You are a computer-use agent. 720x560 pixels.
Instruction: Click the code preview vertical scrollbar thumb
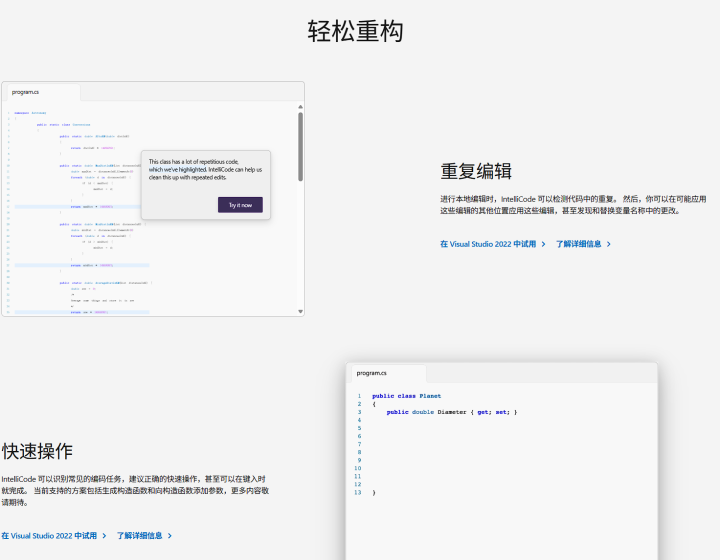point(300,147)
